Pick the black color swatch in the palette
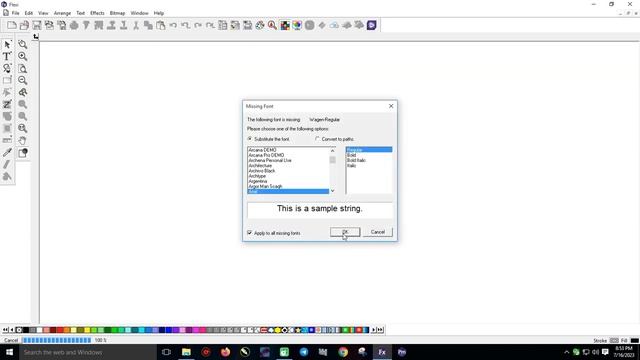Viewport: 640px width, 360px height. 26,330
